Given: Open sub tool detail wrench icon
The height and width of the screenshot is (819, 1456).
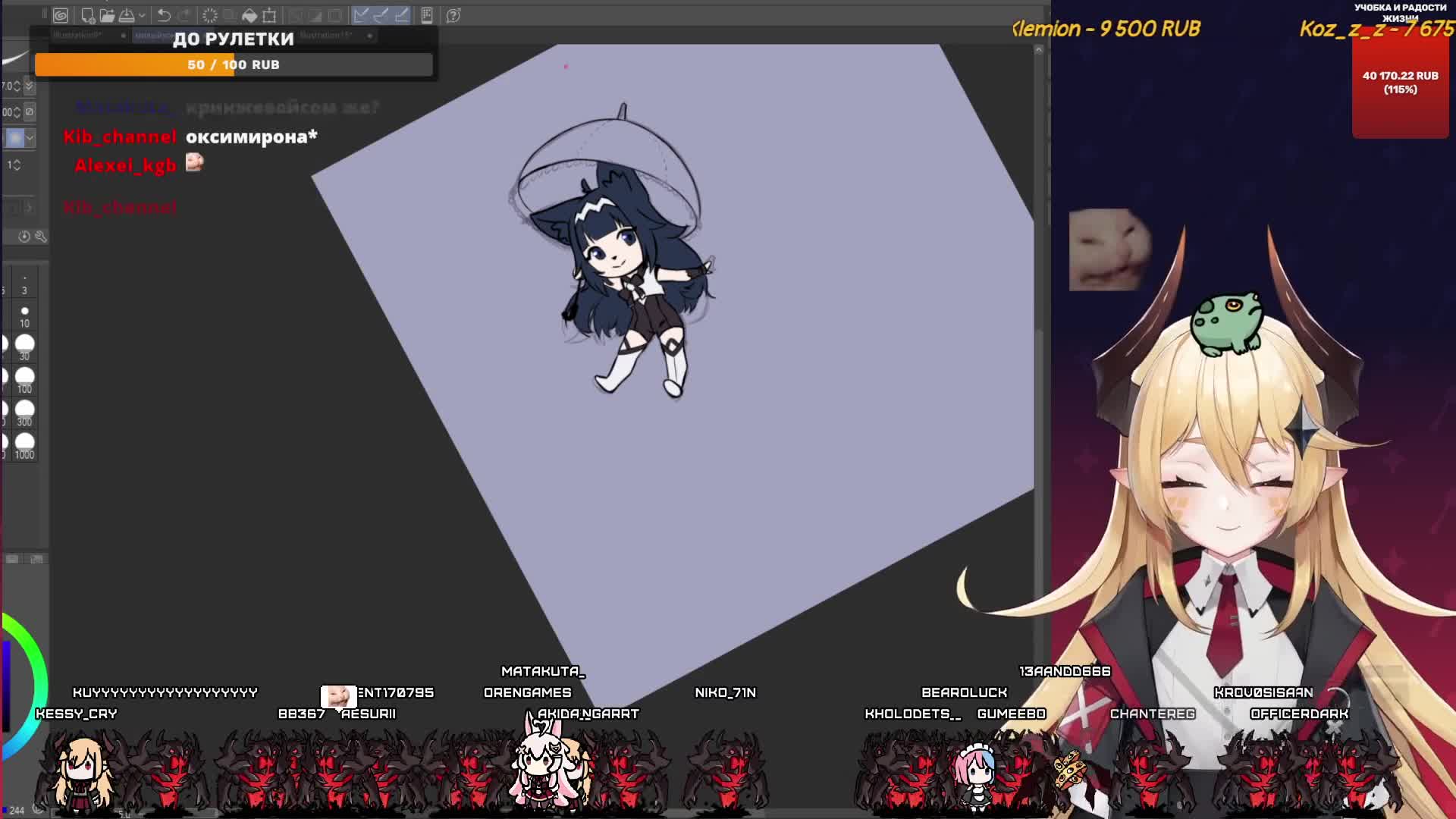Looking at the screenshot, I should [x=41, y=237].
